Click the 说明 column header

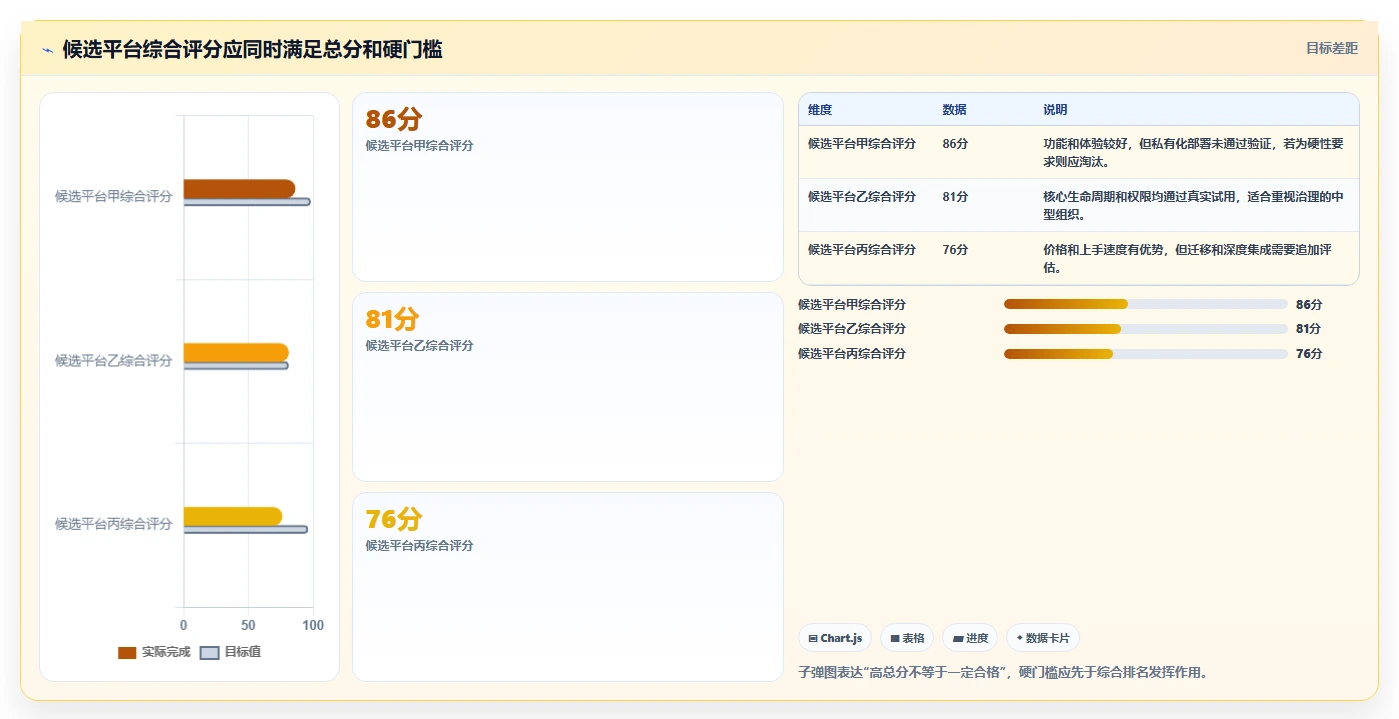(x=1055, y=110)
